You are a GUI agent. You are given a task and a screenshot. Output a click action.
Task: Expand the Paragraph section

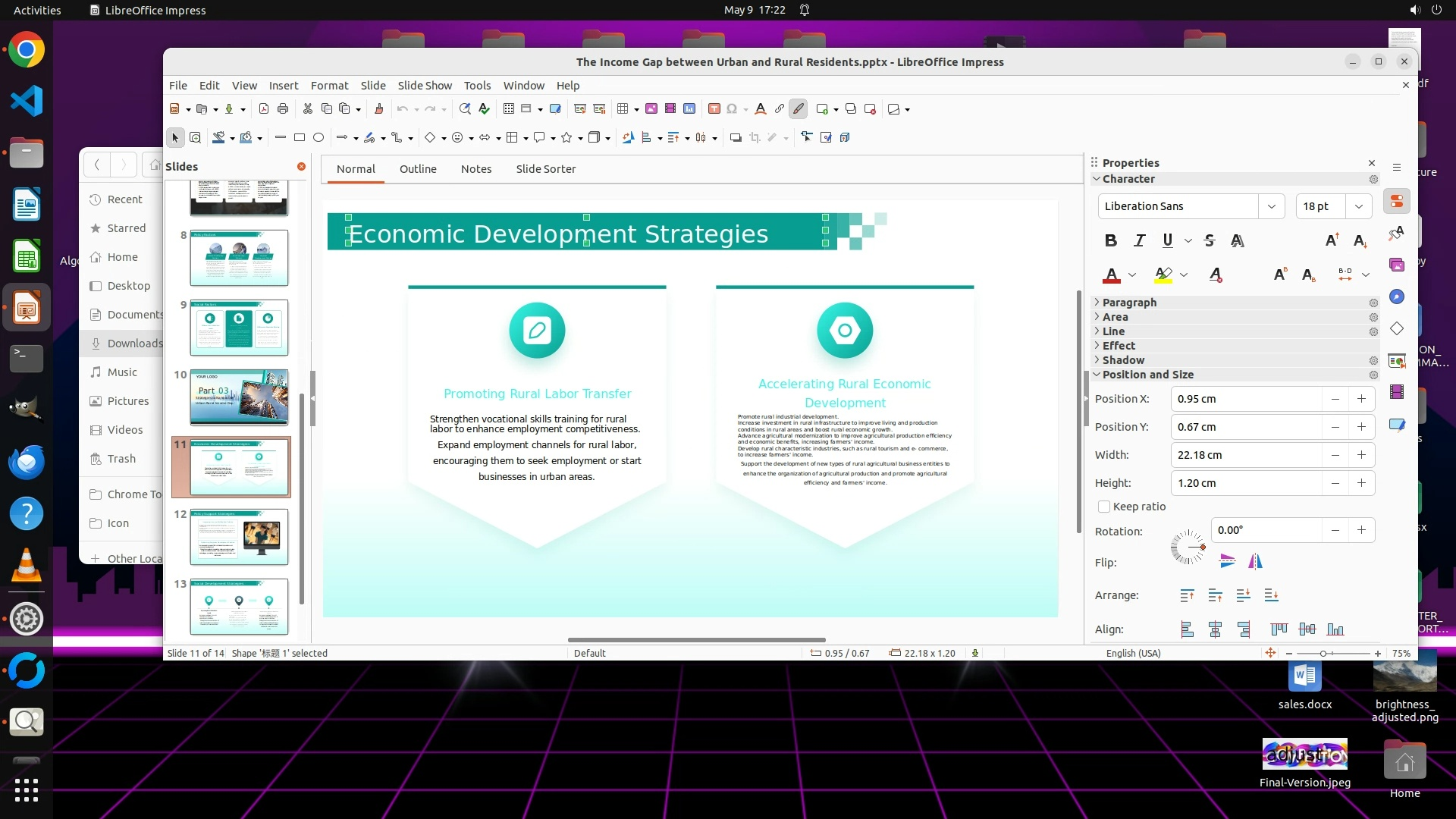tap(1129, 303)
